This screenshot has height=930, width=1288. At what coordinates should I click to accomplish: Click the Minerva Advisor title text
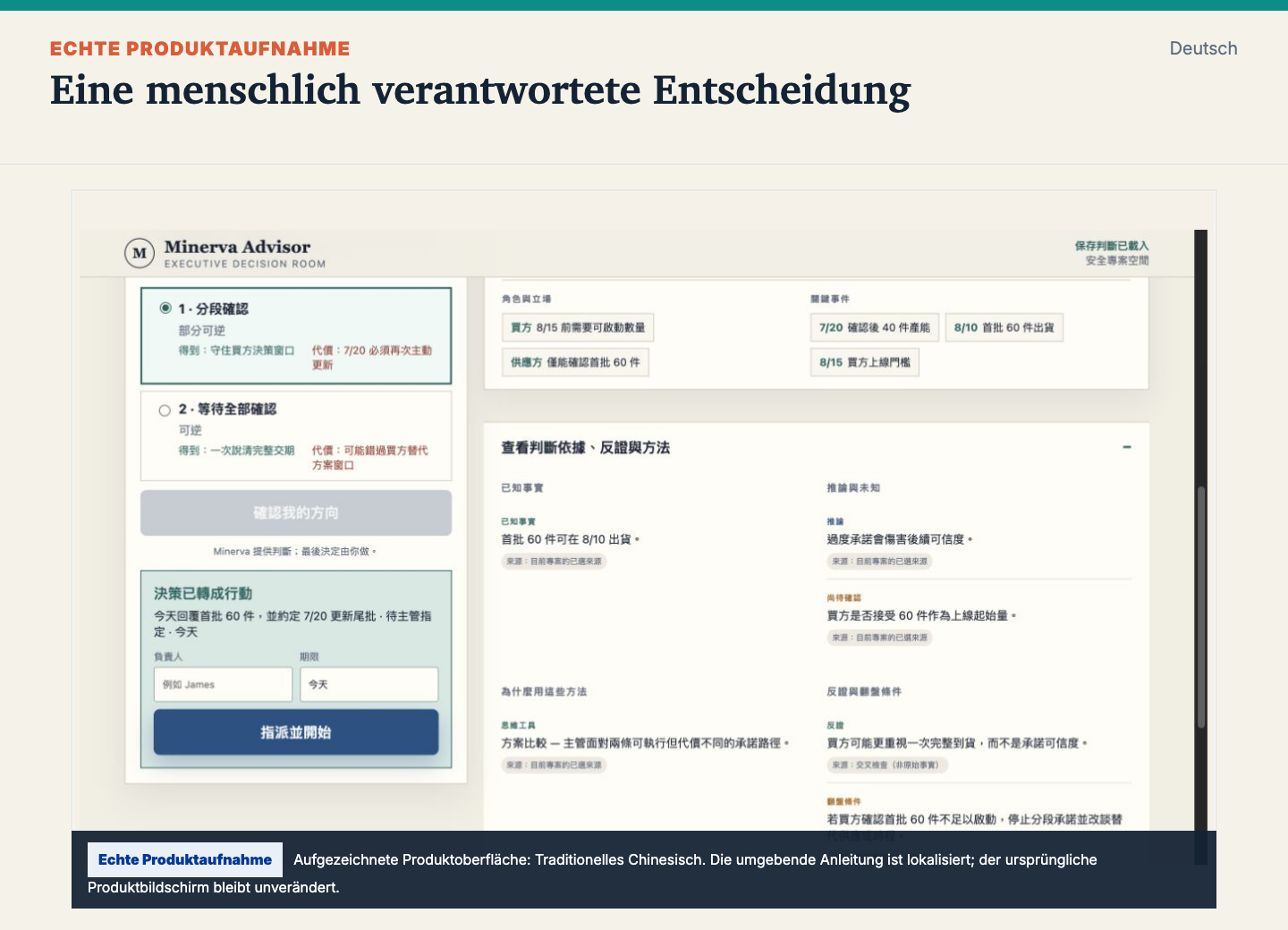237,247
